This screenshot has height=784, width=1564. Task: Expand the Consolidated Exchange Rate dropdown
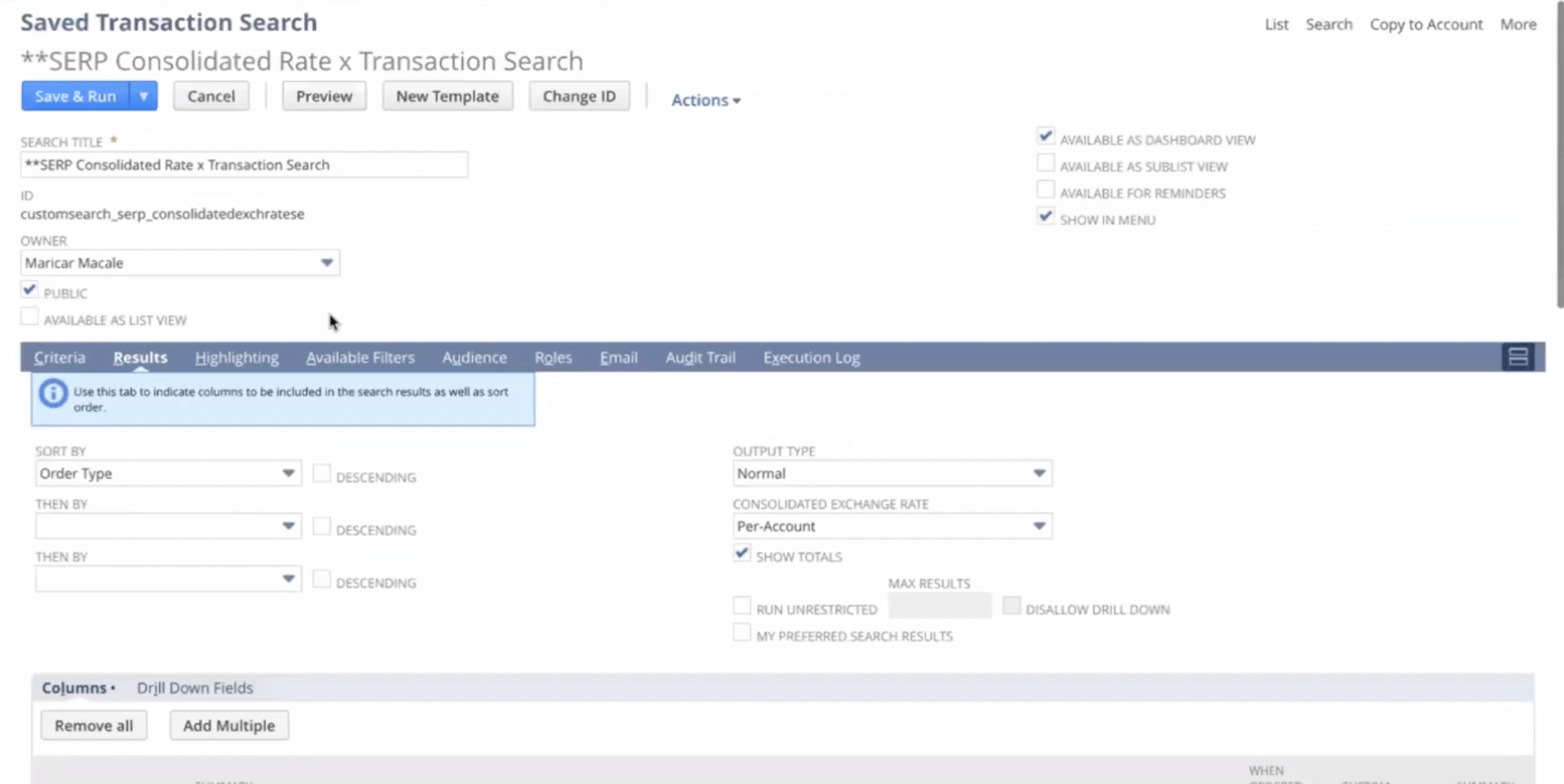click(x=1039, y=526)
